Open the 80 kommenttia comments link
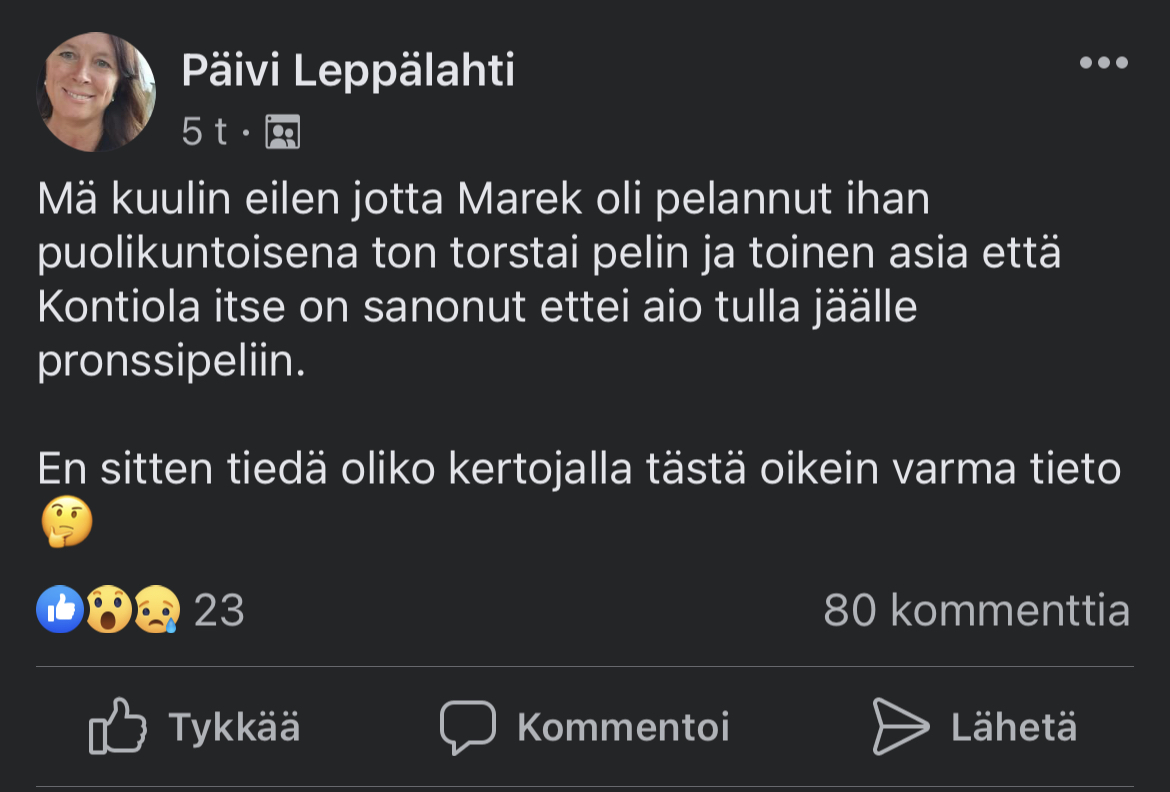 pos(976,610)
